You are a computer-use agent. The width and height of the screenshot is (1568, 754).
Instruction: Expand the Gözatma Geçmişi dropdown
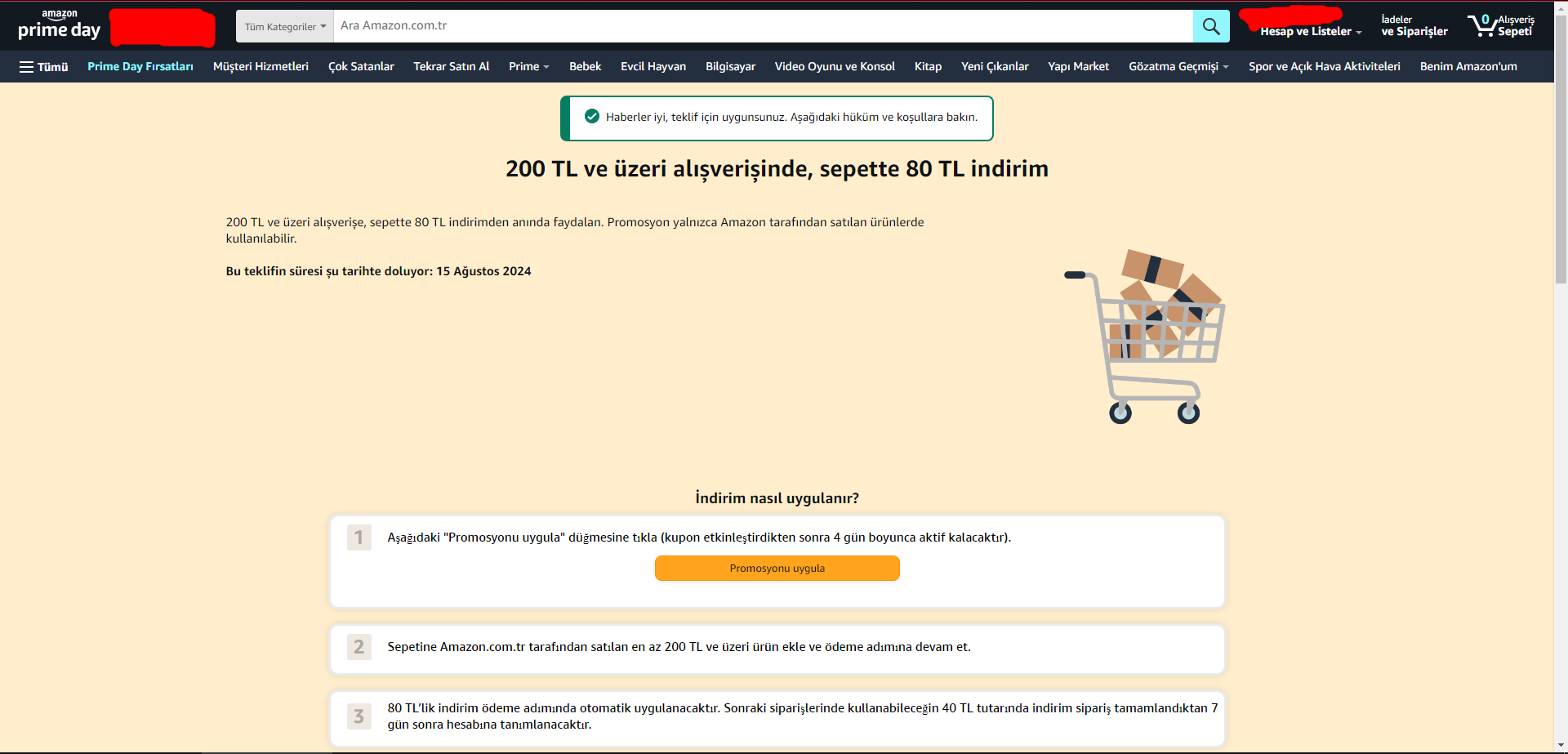click(1178, 67)
